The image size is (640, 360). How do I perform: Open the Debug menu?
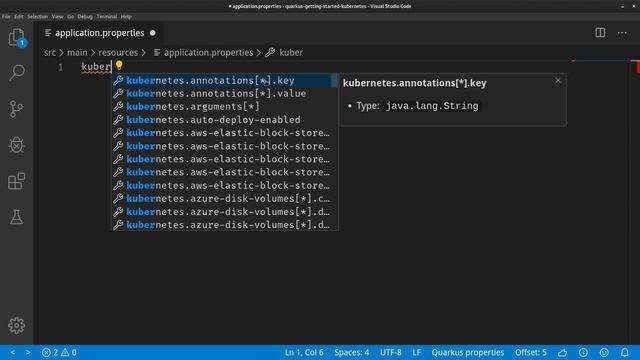pyautogui.click(x=85, y=17)
